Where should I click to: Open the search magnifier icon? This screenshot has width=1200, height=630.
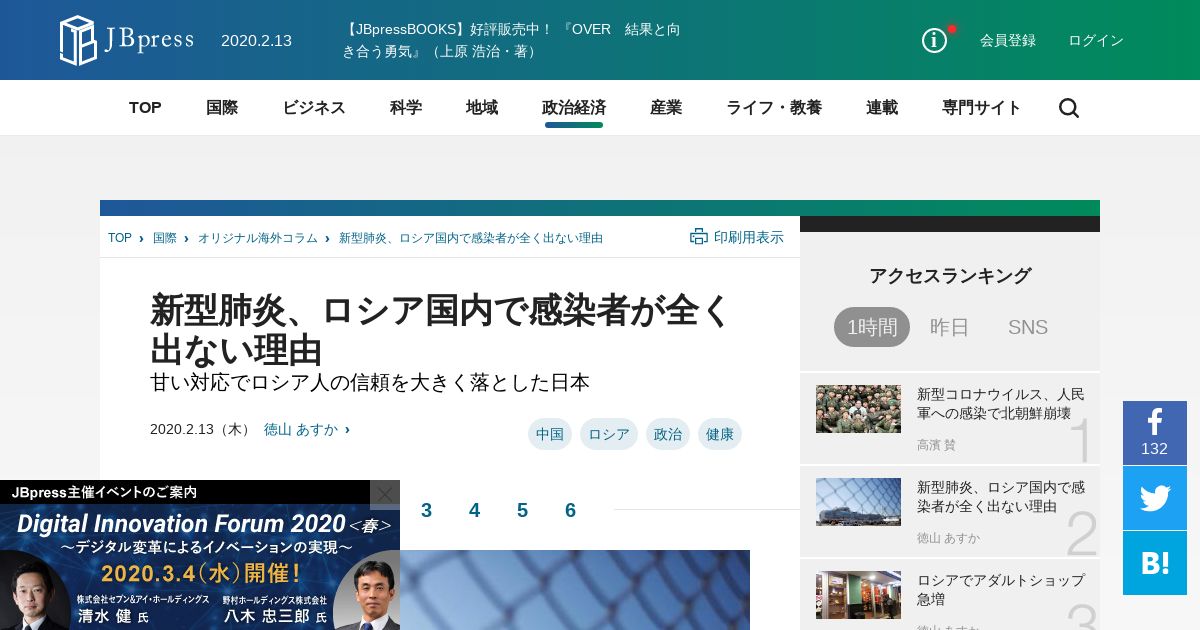click(1069, 108)
